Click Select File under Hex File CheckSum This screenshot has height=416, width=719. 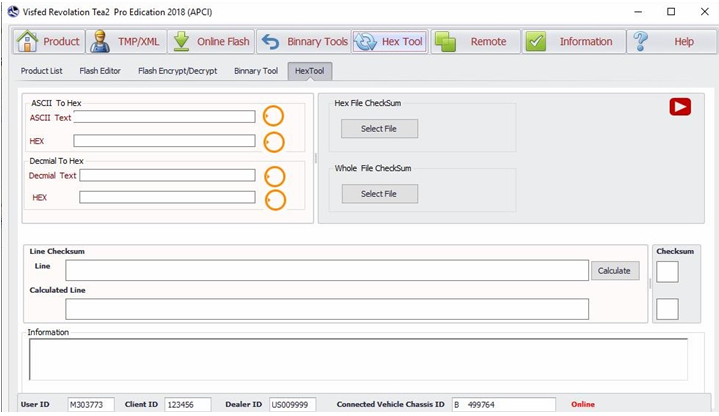379,129
